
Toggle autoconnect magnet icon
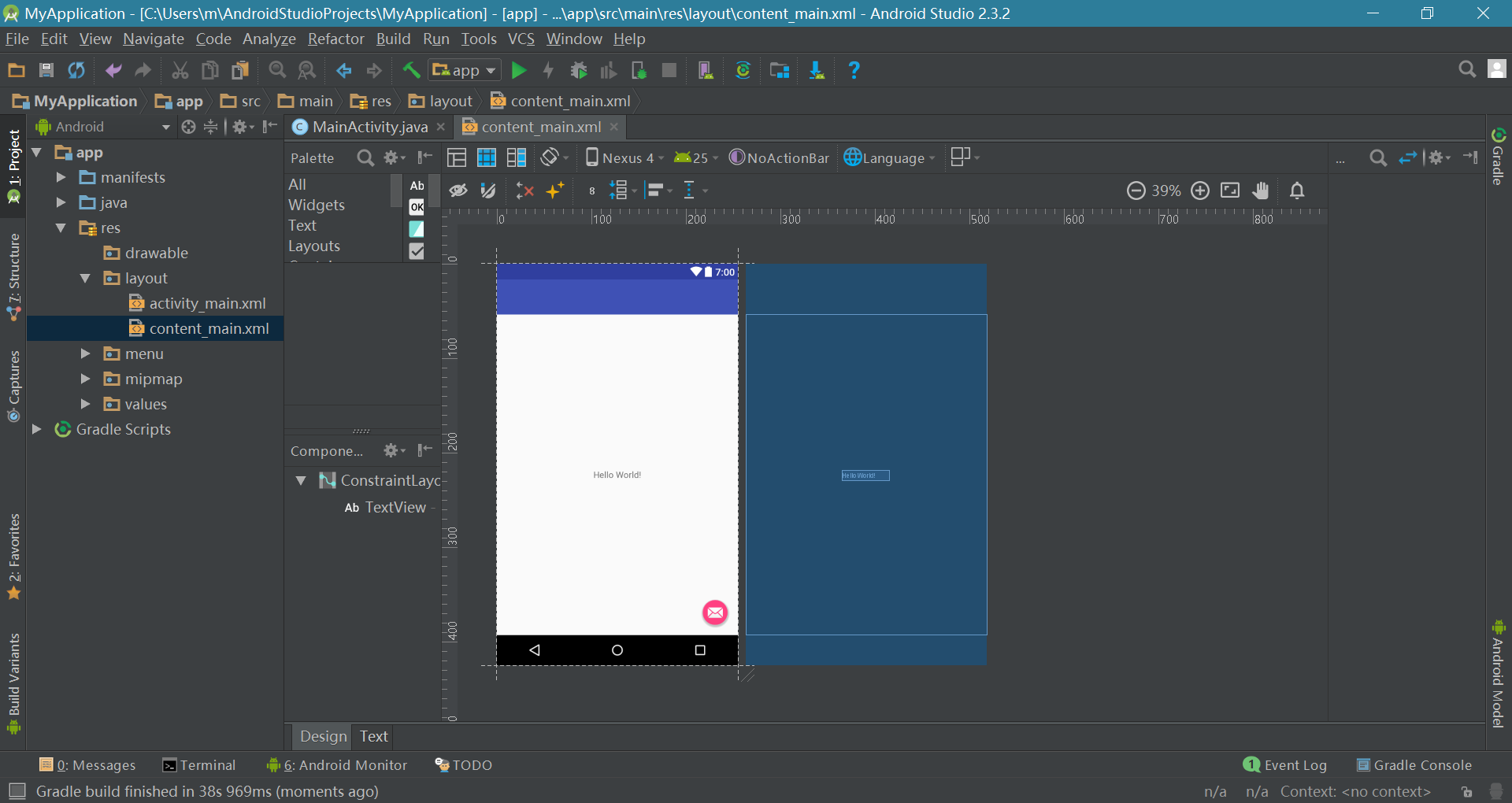[488, 191]
